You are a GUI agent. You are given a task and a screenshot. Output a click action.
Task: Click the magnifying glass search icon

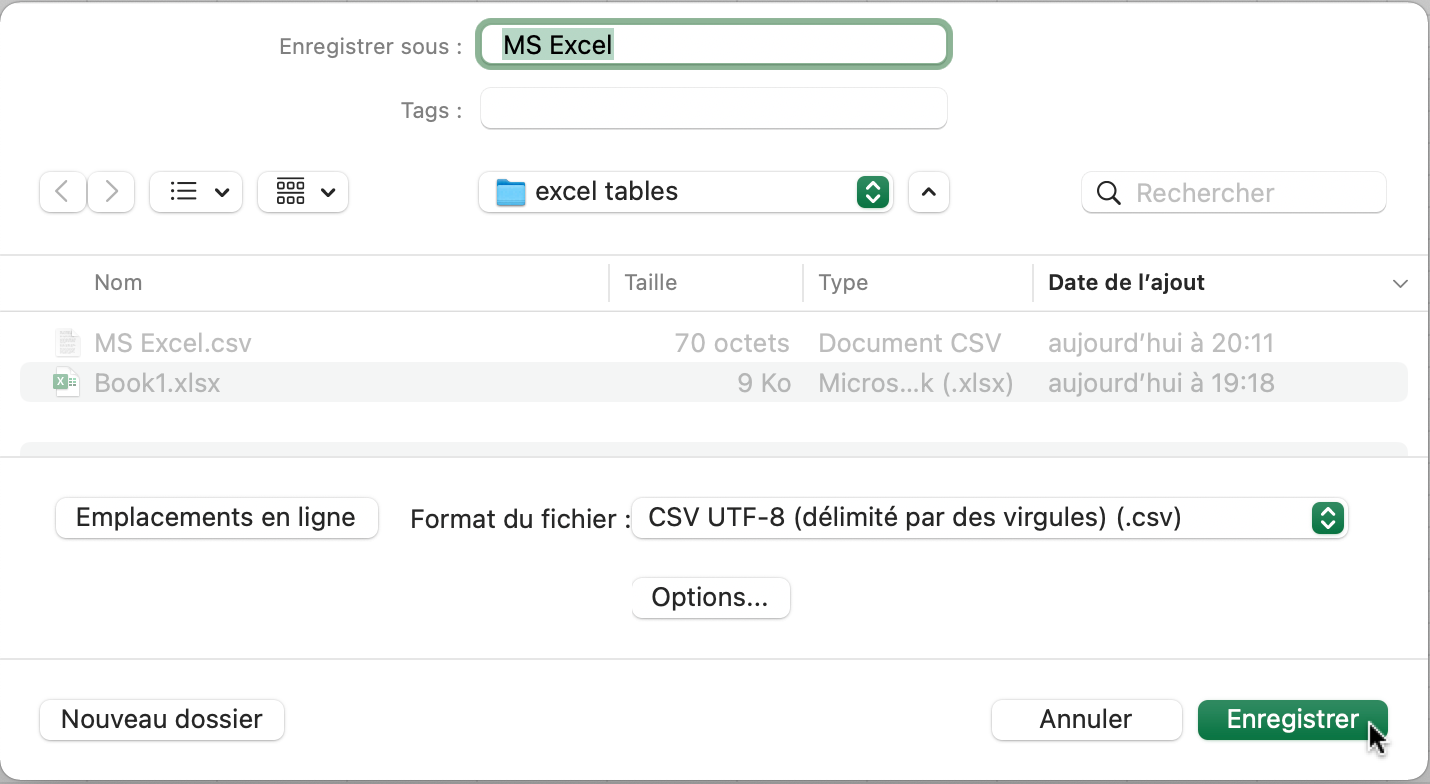point(1108,192)
